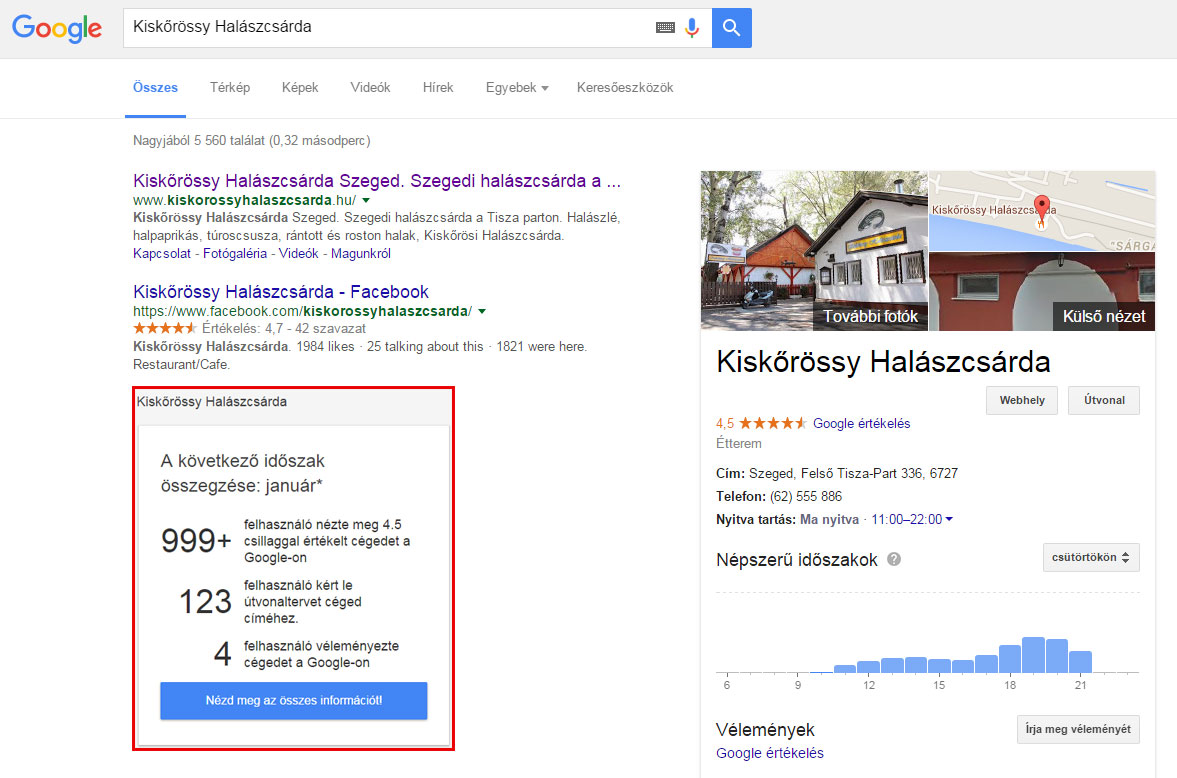1177x778 pixels.
Task: Click the blue magnifier search button
Action: 731,28
